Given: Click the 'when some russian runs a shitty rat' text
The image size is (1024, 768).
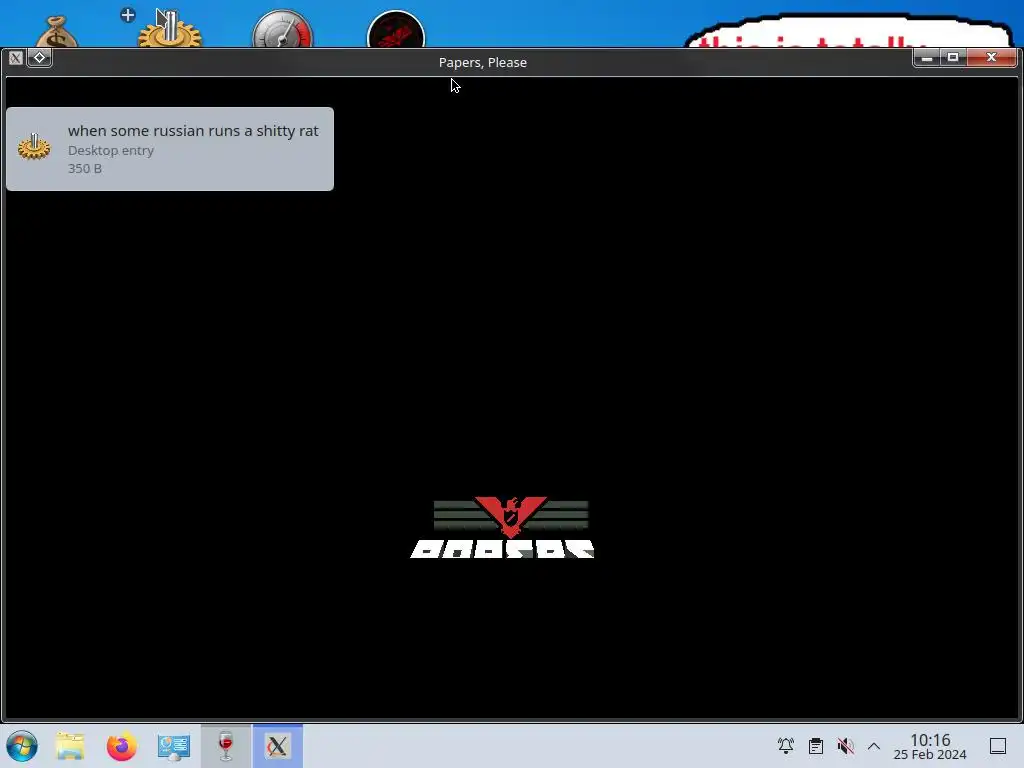Looking at the screenshot, I should click(193, 131).
